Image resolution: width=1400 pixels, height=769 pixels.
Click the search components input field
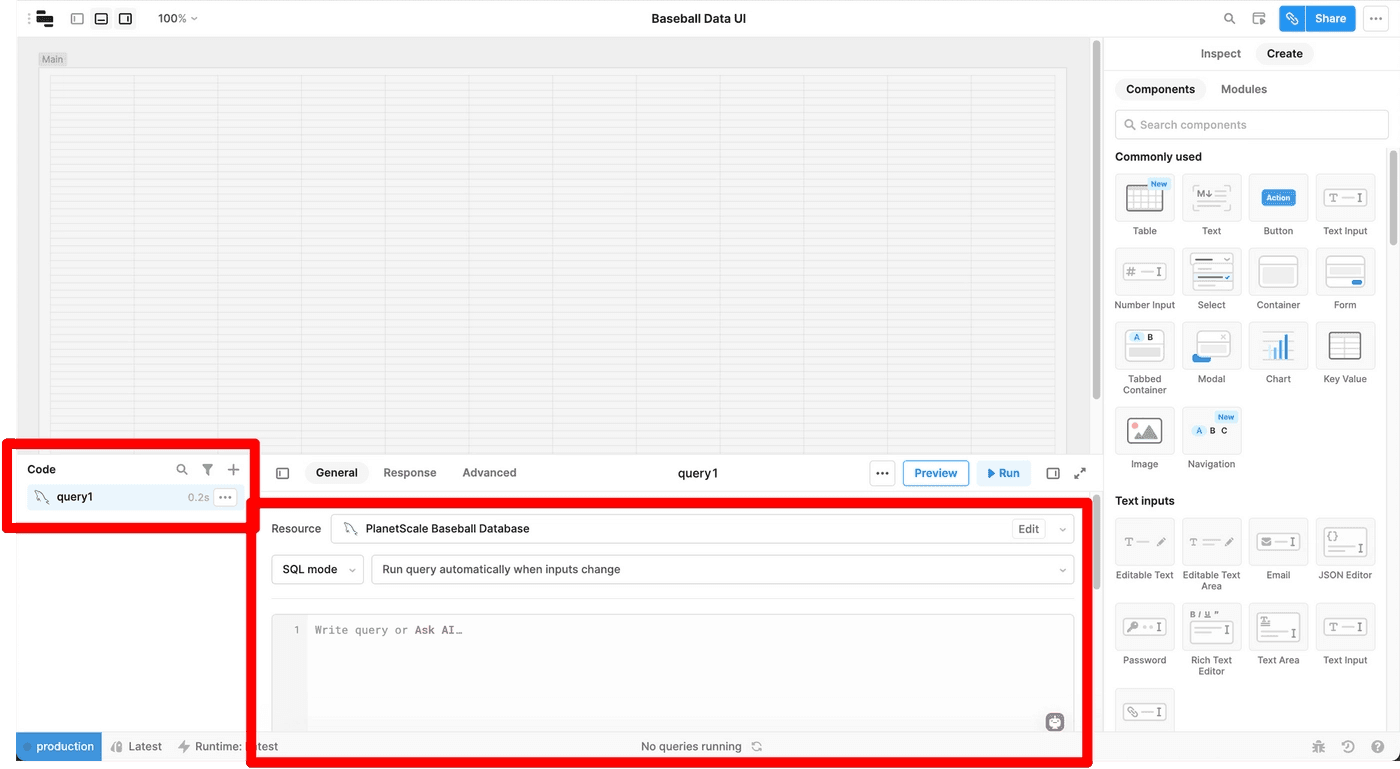coord(1250,124)
